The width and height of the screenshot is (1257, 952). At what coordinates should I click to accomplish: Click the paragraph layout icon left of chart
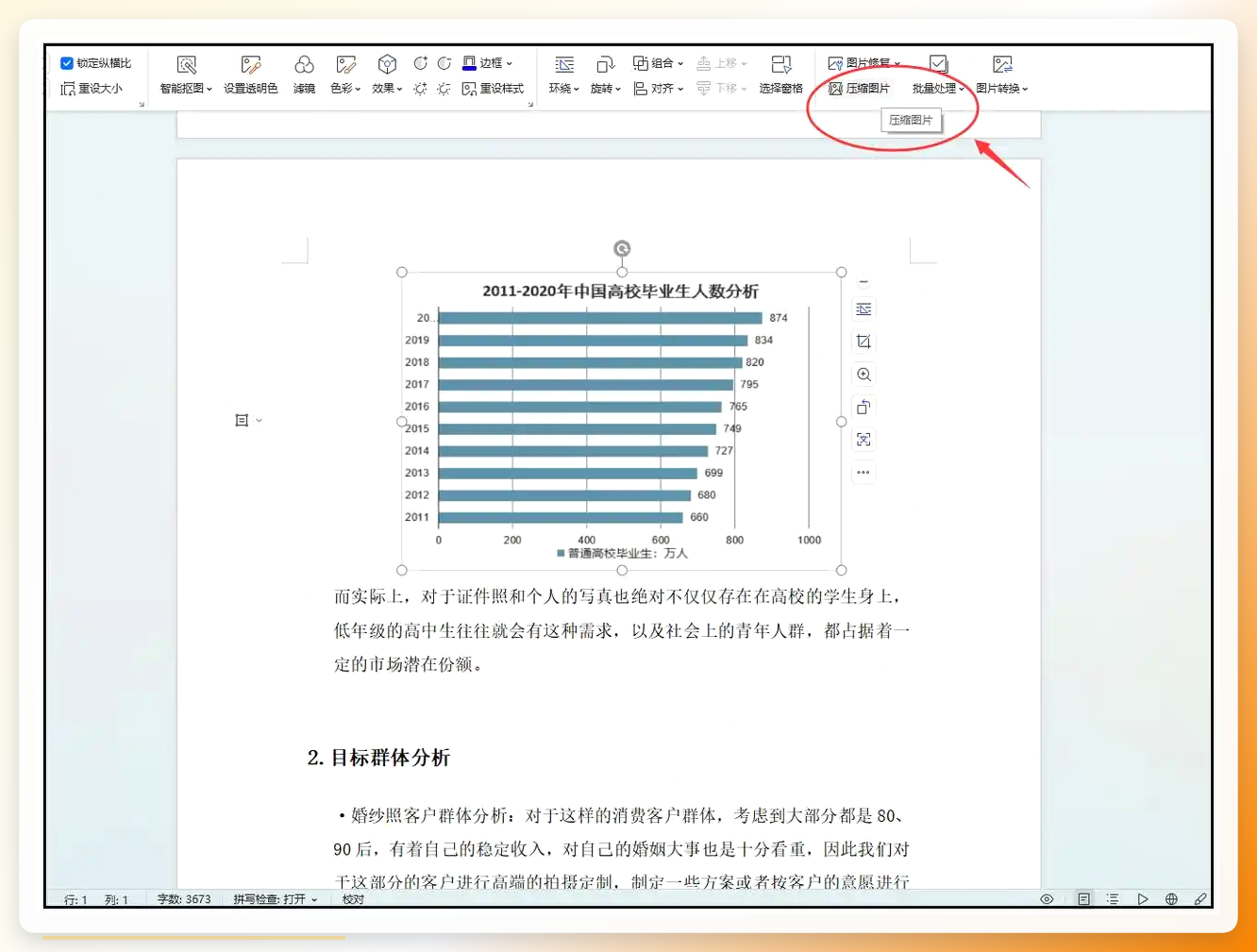tap(242, 420)
